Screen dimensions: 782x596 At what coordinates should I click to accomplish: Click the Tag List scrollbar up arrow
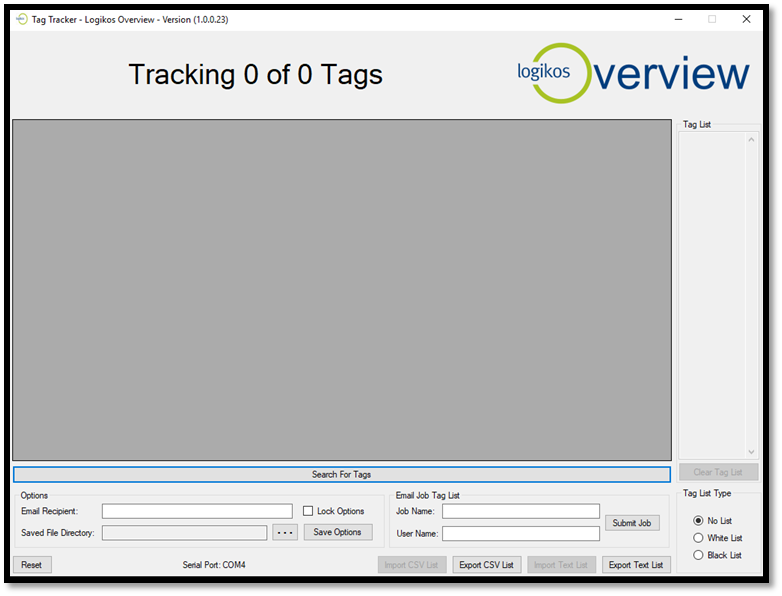[752, 139]
